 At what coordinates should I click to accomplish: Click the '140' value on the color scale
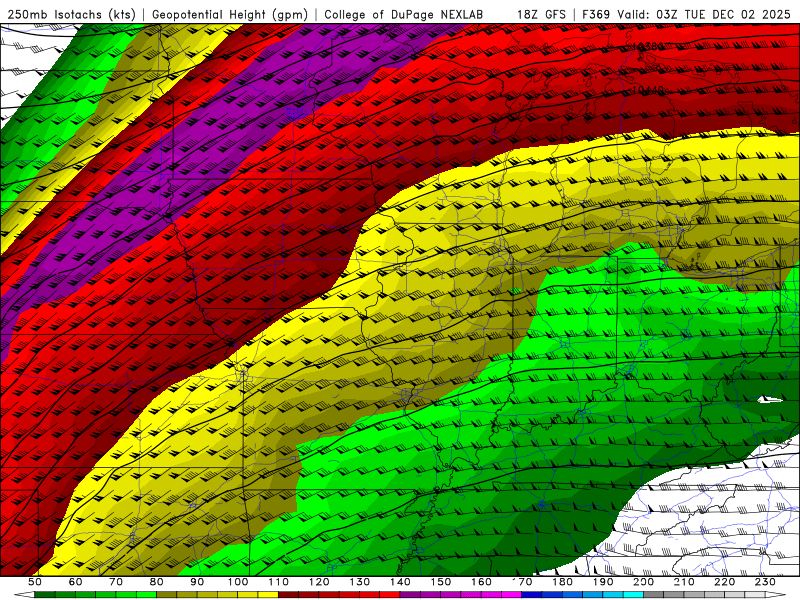pyautogui.click(x=401, y=582)
